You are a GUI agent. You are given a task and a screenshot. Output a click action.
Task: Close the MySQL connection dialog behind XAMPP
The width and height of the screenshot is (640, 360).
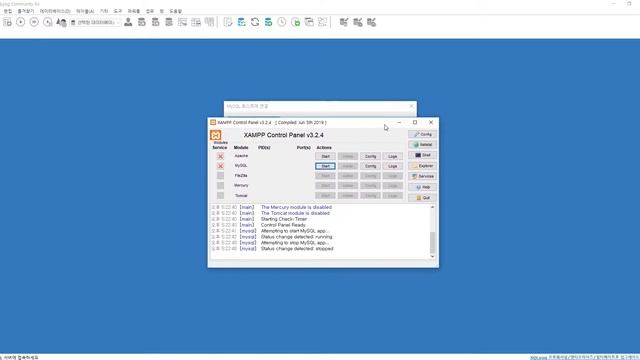(x=411, y=106)
